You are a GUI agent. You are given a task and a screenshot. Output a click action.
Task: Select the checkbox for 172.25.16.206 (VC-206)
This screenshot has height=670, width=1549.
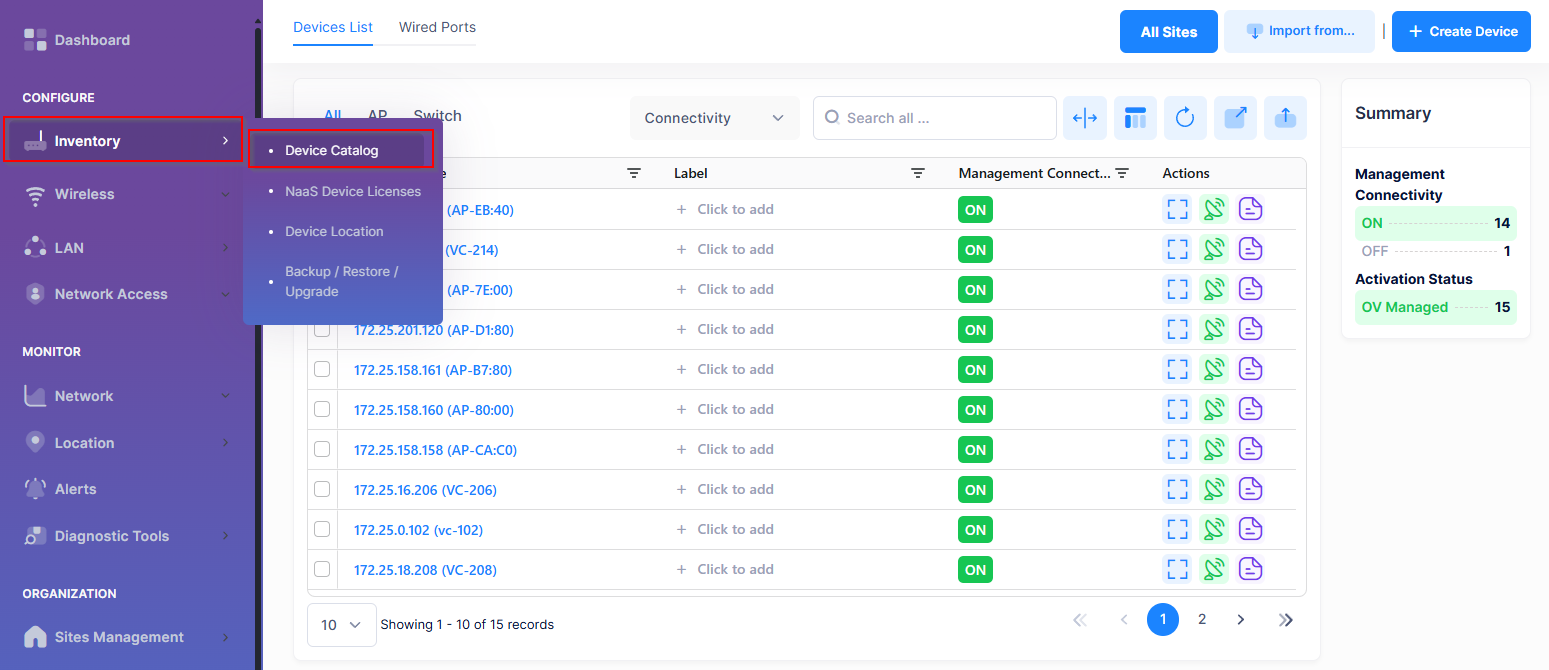tap(322, 489)
